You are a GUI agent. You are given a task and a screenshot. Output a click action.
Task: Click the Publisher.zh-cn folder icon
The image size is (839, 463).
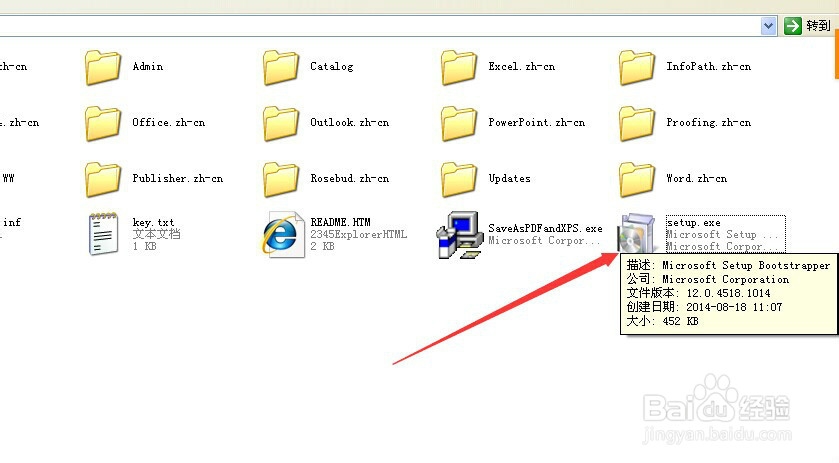pyautogui.click(x=102, y=180)
